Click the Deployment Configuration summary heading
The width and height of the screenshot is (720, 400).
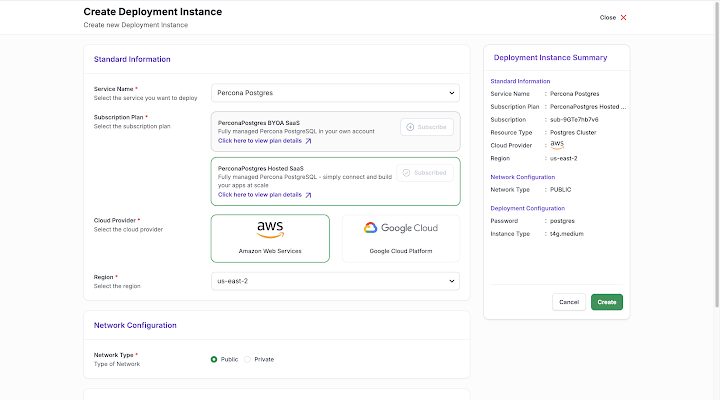click(x=528, y=208)
